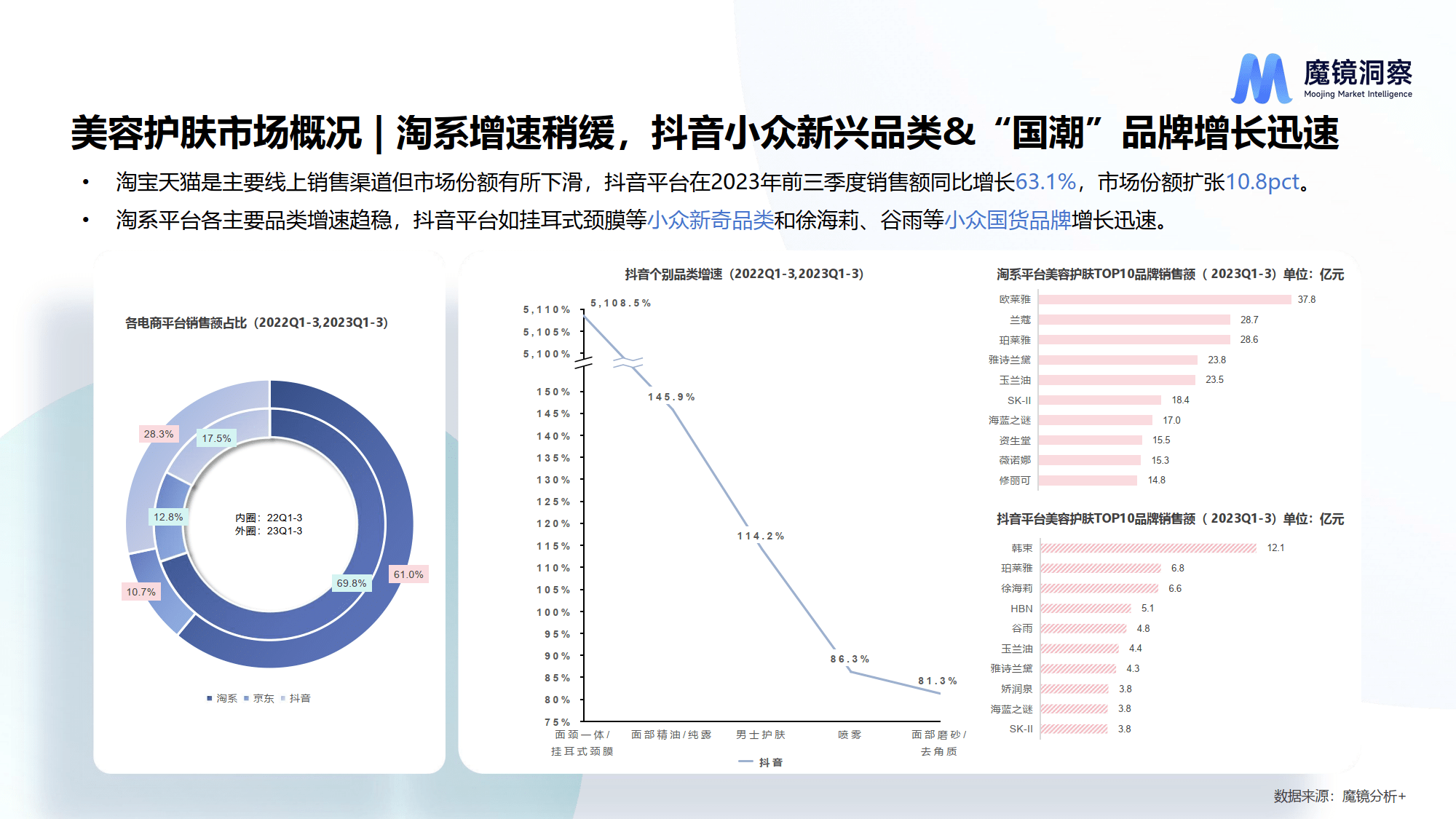Click the 海蓝之谜 3.8 bar

pyautogui.click(x=1075, y=708)
